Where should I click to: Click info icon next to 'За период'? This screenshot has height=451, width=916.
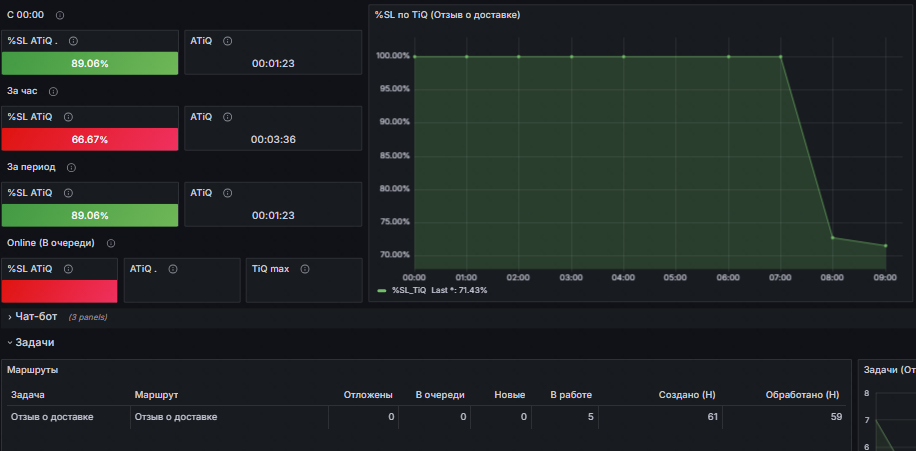pos(71,168)
